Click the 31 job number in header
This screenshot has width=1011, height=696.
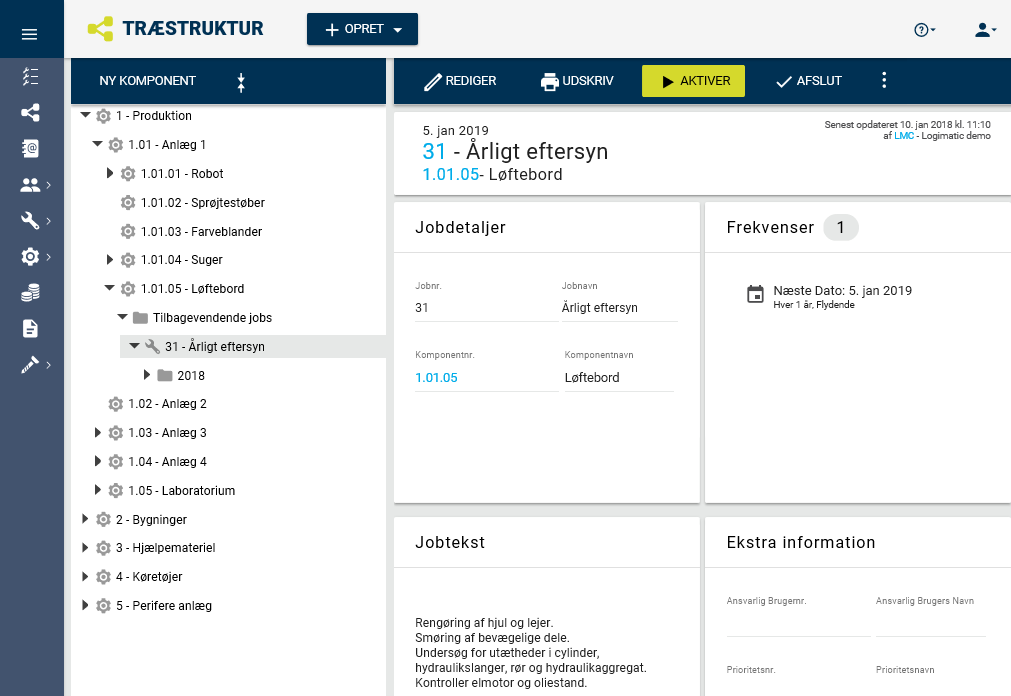coord(434,151)
